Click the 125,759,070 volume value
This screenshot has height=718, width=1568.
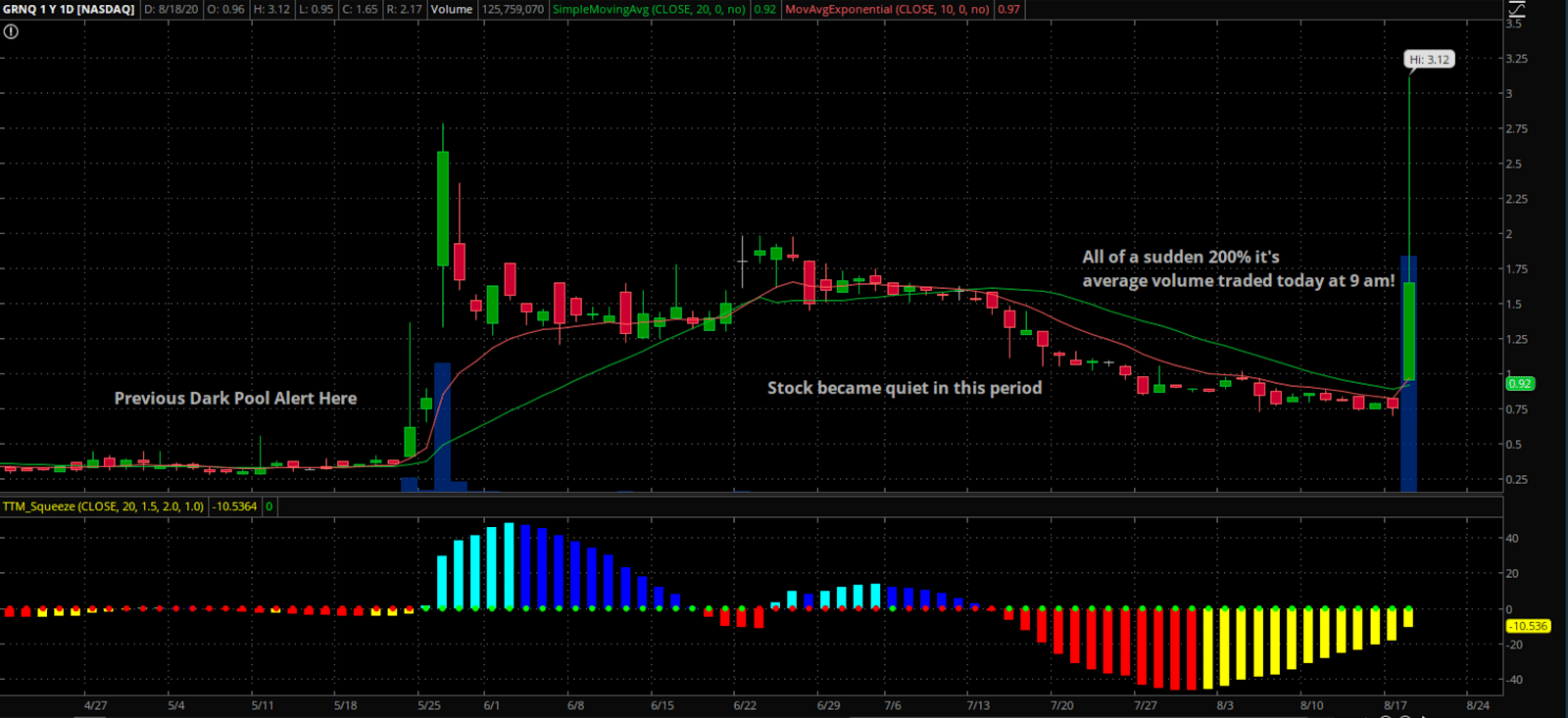tap(513, 9)
